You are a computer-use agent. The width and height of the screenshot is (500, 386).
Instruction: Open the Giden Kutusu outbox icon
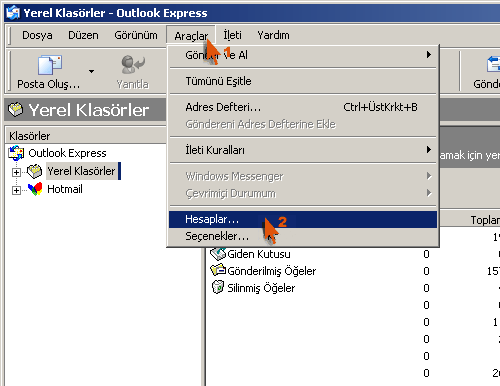coord(218,254)
